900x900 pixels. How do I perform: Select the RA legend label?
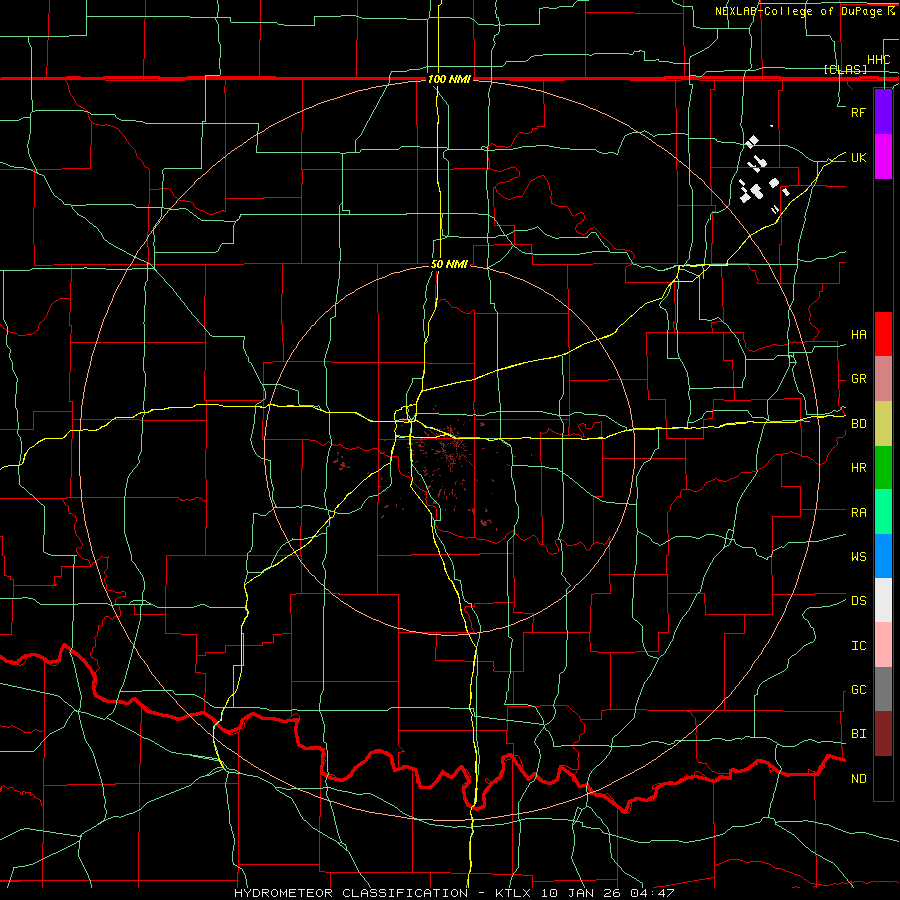[x=858, y=513]
